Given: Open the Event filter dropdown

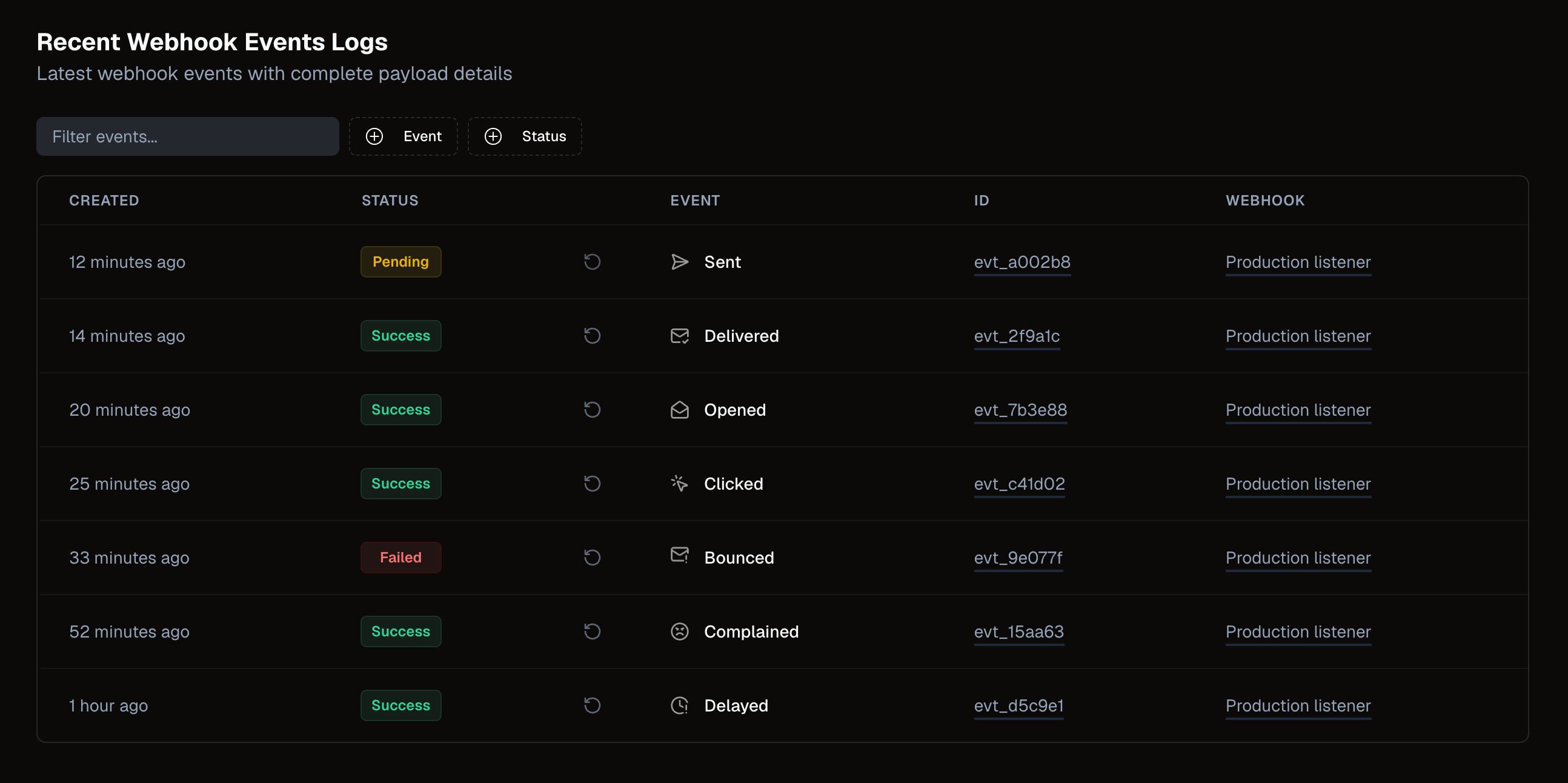Looking at the screenshot, I should [x=403, y=136].
